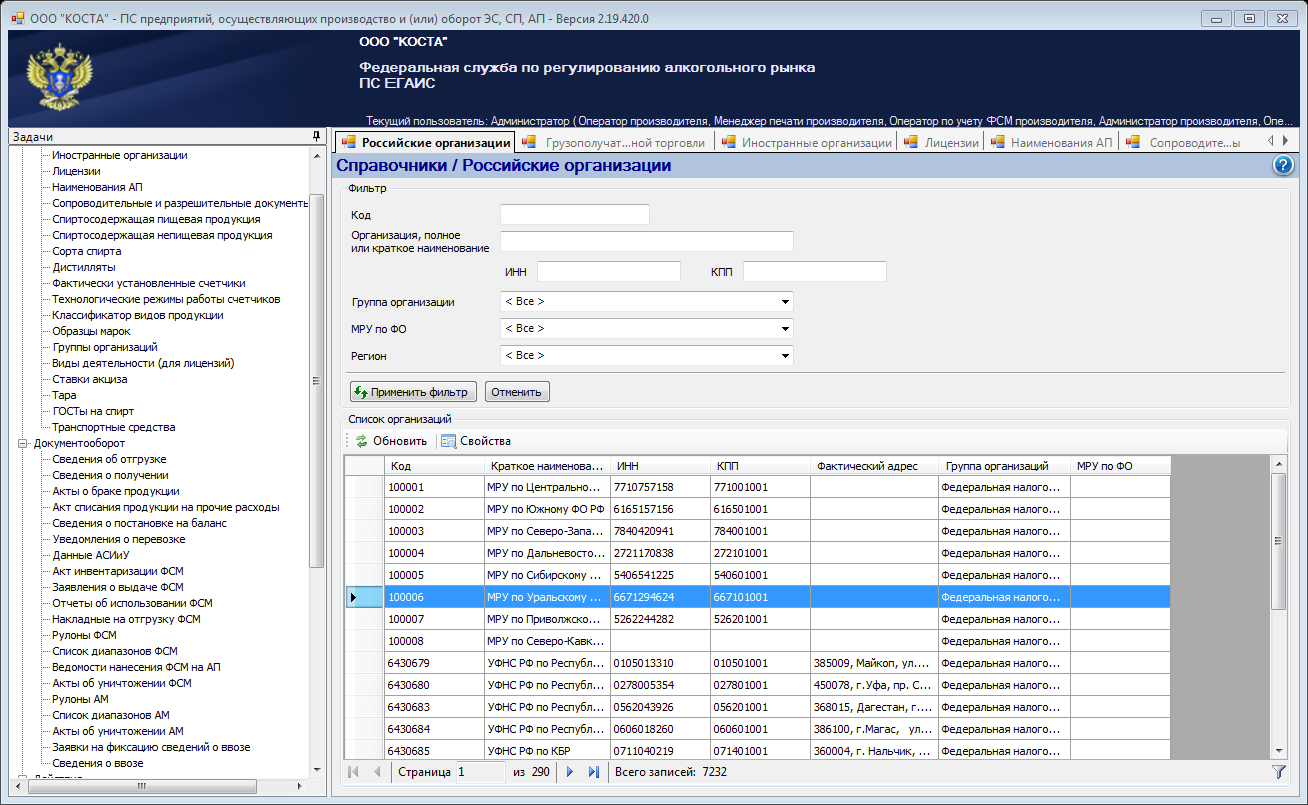This screenshot has height=805, width=1308.
Task: Collapse the Документооборот tree node
Action: click(23, 443)
